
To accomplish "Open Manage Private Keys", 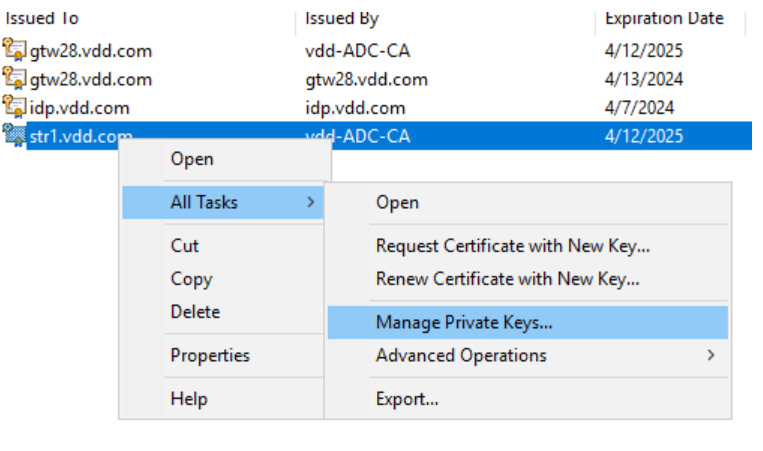I will (464, 322).
